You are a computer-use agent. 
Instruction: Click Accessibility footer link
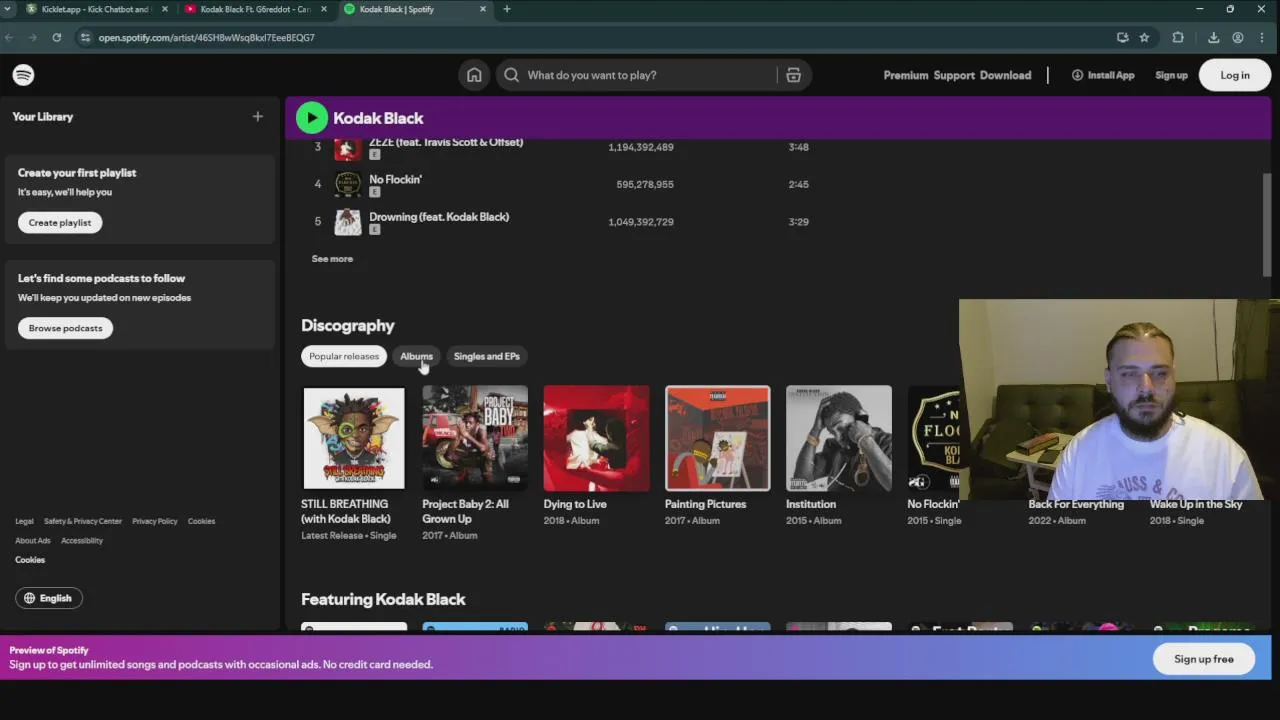(82, 541)
